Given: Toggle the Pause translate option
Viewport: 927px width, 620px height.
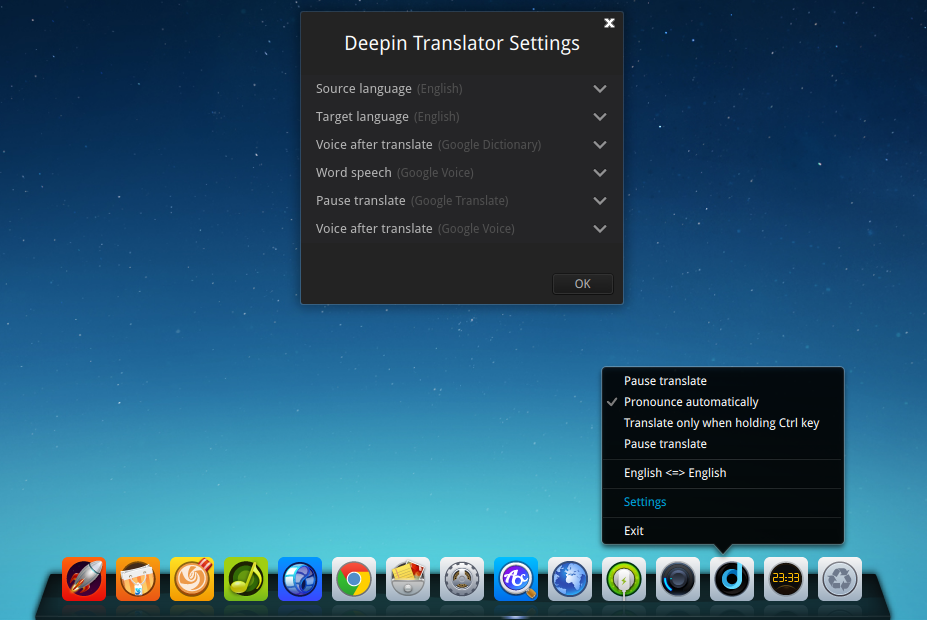Looking at the screenshot, I should click(x=665, y=380).
